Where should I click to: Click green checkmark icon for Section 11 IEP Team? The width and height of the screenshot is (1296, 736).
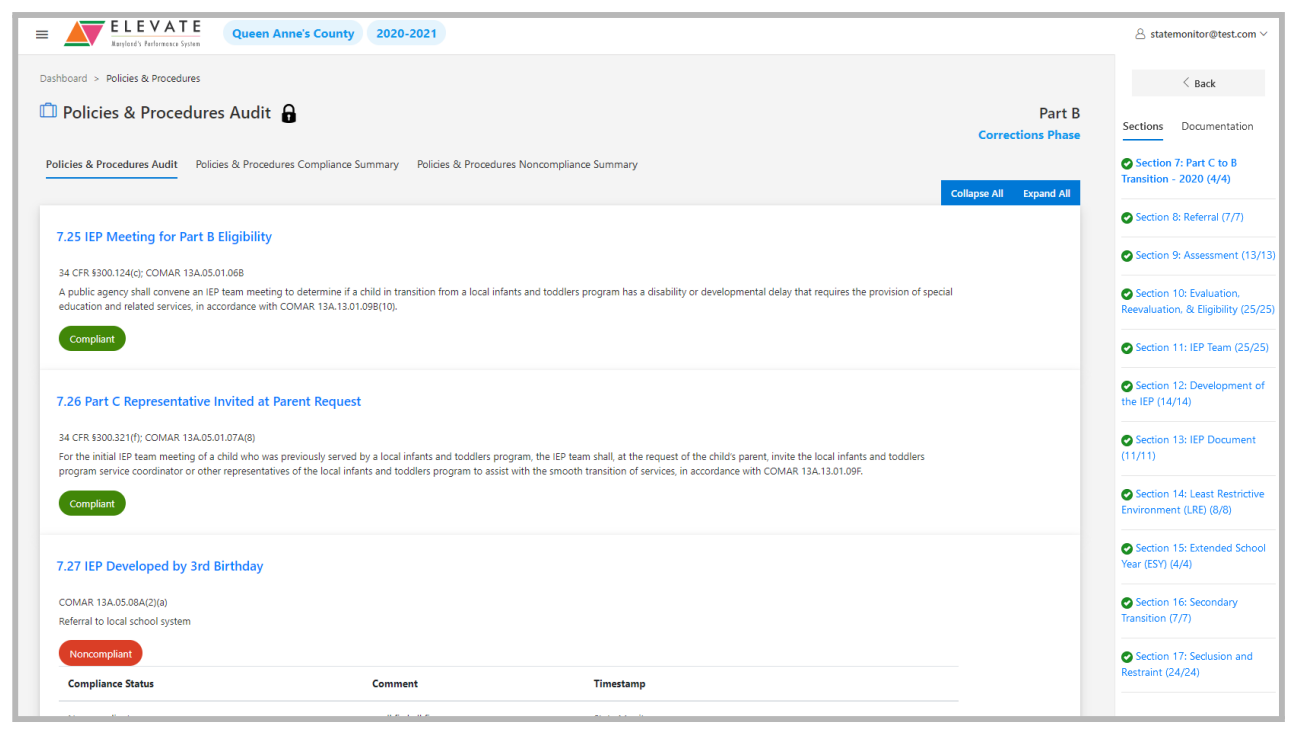click(1127, 348)
